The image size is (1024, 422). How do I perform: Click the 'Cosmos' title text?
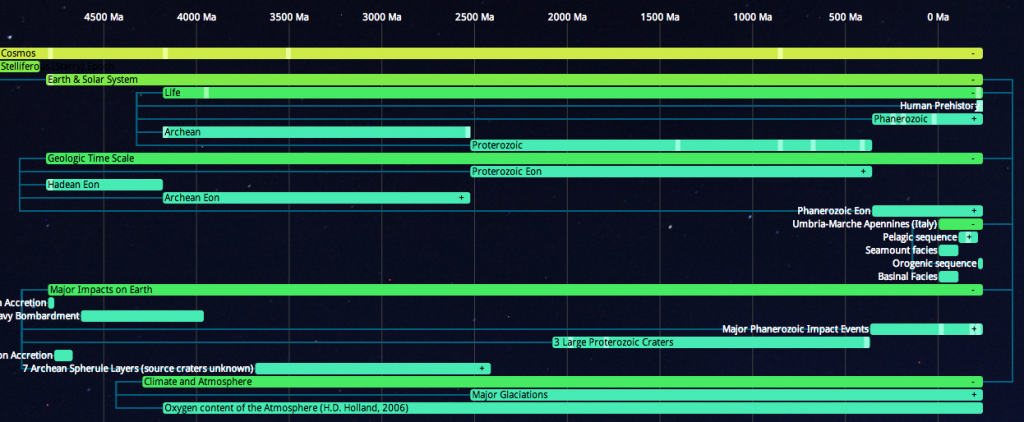(x=18, y=54)
